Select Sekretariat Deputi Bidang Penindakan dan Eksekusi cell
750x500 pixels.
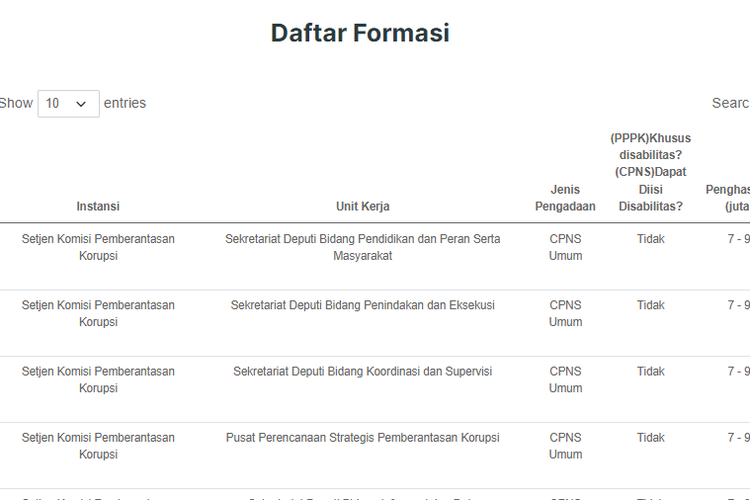[x=362, y=305]
